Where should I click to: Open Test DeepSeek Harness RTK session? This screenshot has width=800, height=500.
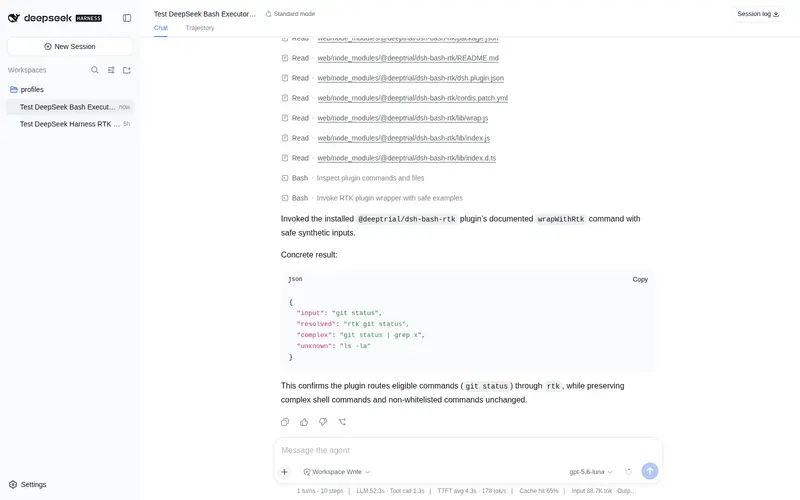pyautogui.click(x=70, y=124)
